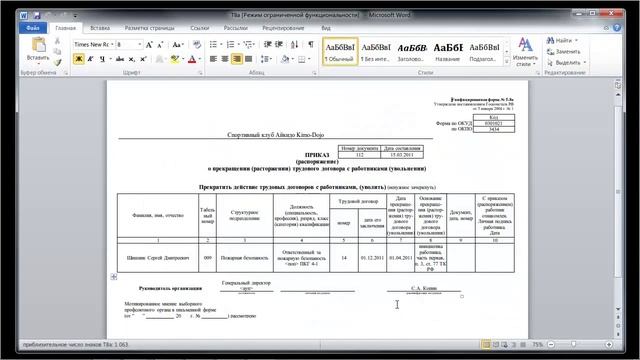640x360 pixels.
Task: Click the zoom out minus button
Action: [551, 345]
